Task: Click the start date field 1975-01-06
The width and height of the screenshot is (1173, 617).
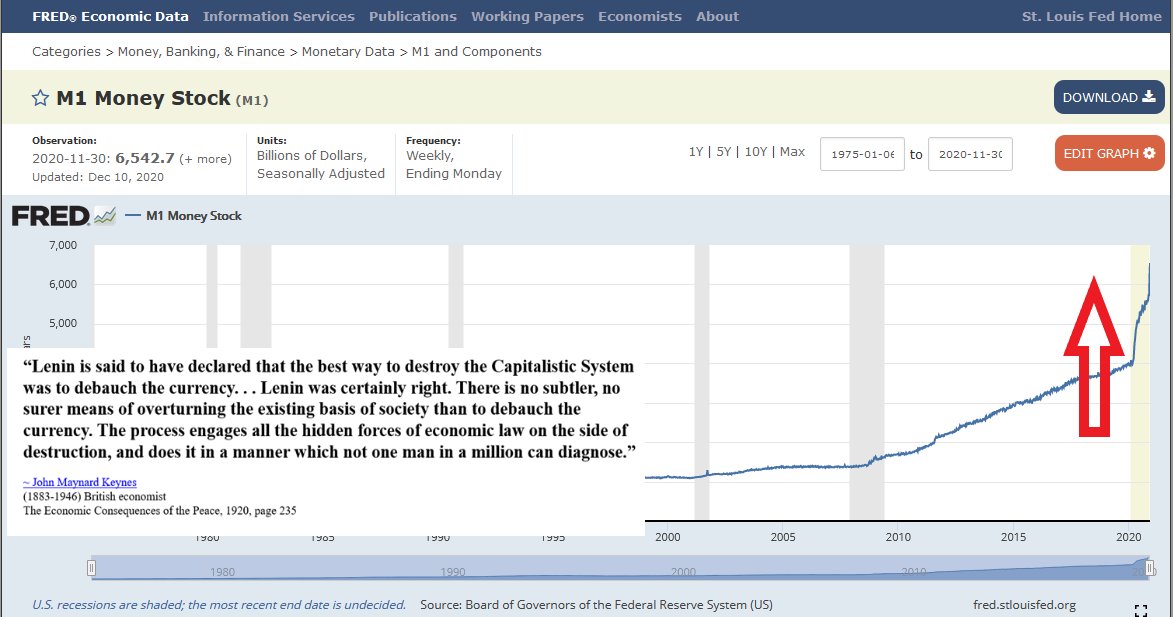Action: pyautogui.click(x=863, y=154)
